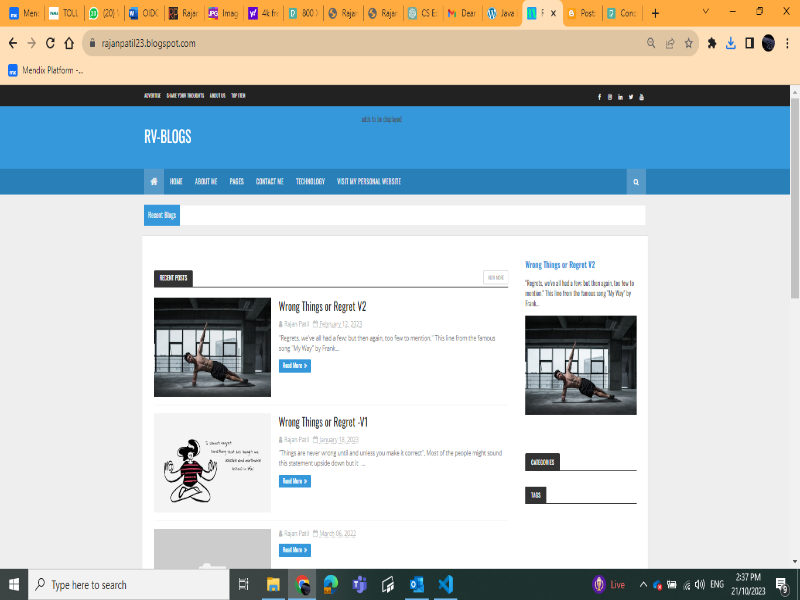Bookmark this page with the star icon
This screenshot has height=600, width=800.
click(x=688, y=43)
